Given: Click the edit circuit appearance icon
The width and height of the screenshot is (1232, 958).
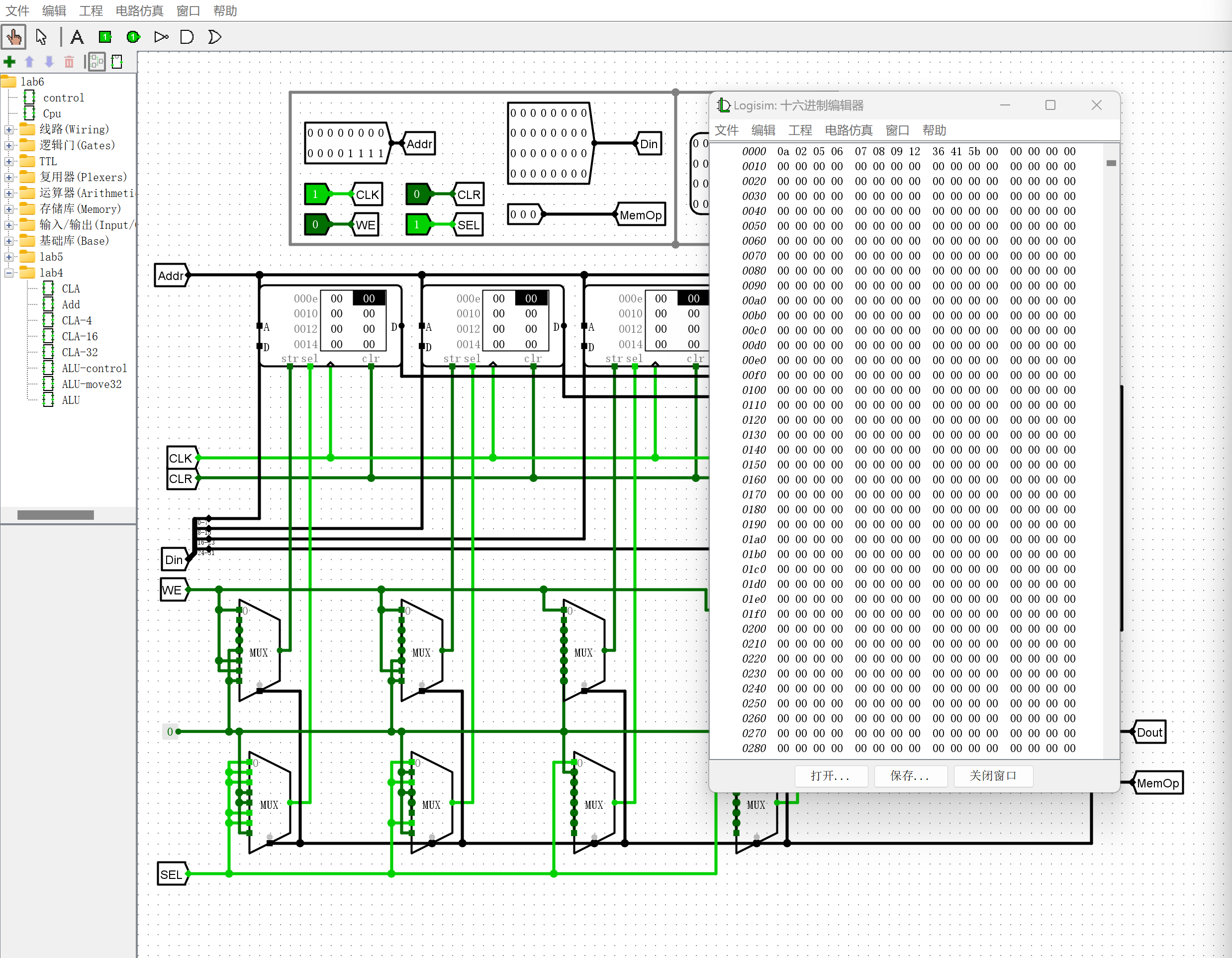Looking at the screenshot, I should [x=117, y=62].
